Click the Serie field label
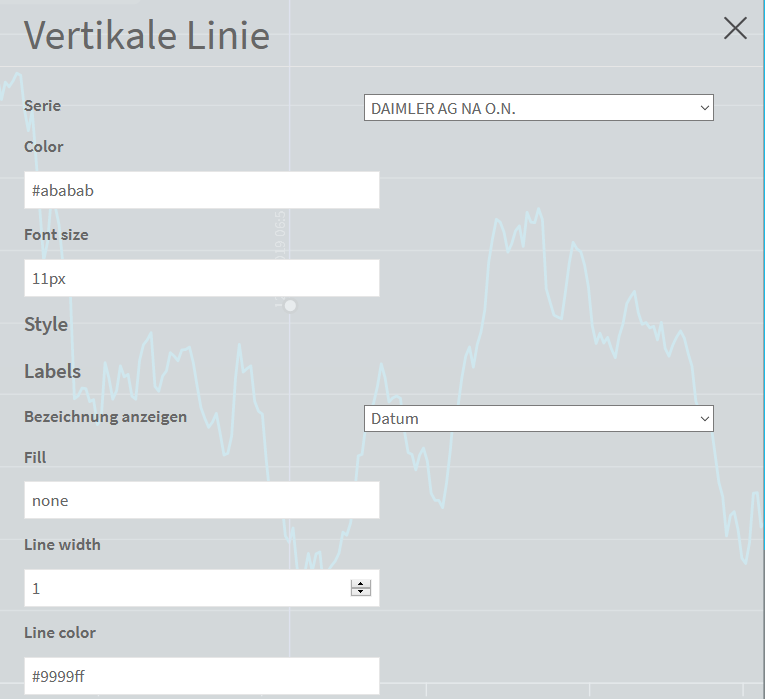The width and height of the screenshot is (765, 699). point(42,105)
